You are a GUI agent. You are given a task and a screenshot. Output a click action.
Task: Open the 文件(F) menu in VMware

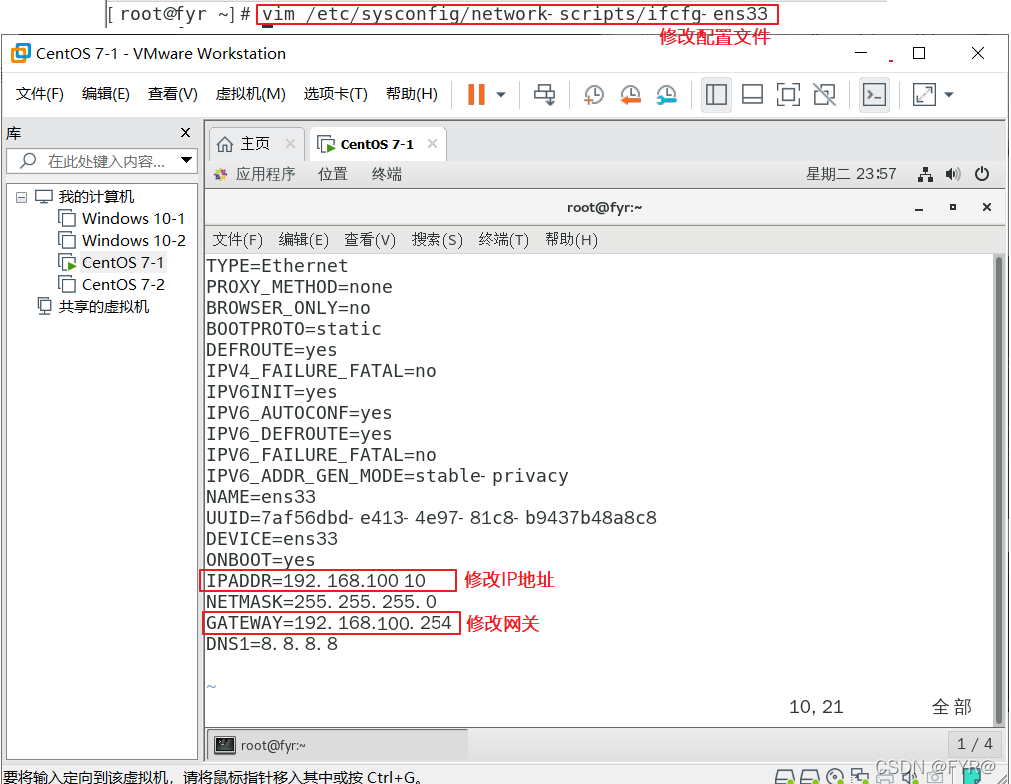click(x=39, y=94)
